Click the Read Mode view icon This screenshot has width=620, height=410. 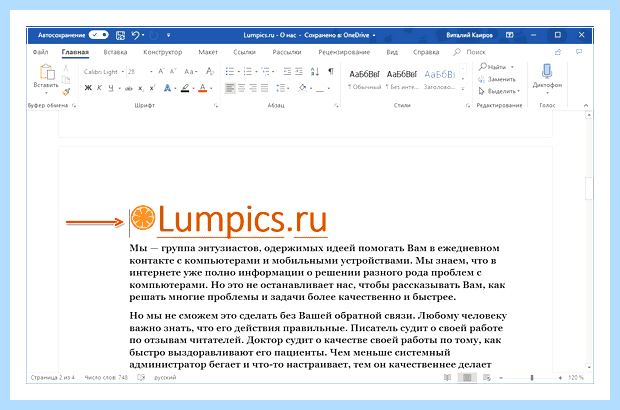[x=447, y=378]
